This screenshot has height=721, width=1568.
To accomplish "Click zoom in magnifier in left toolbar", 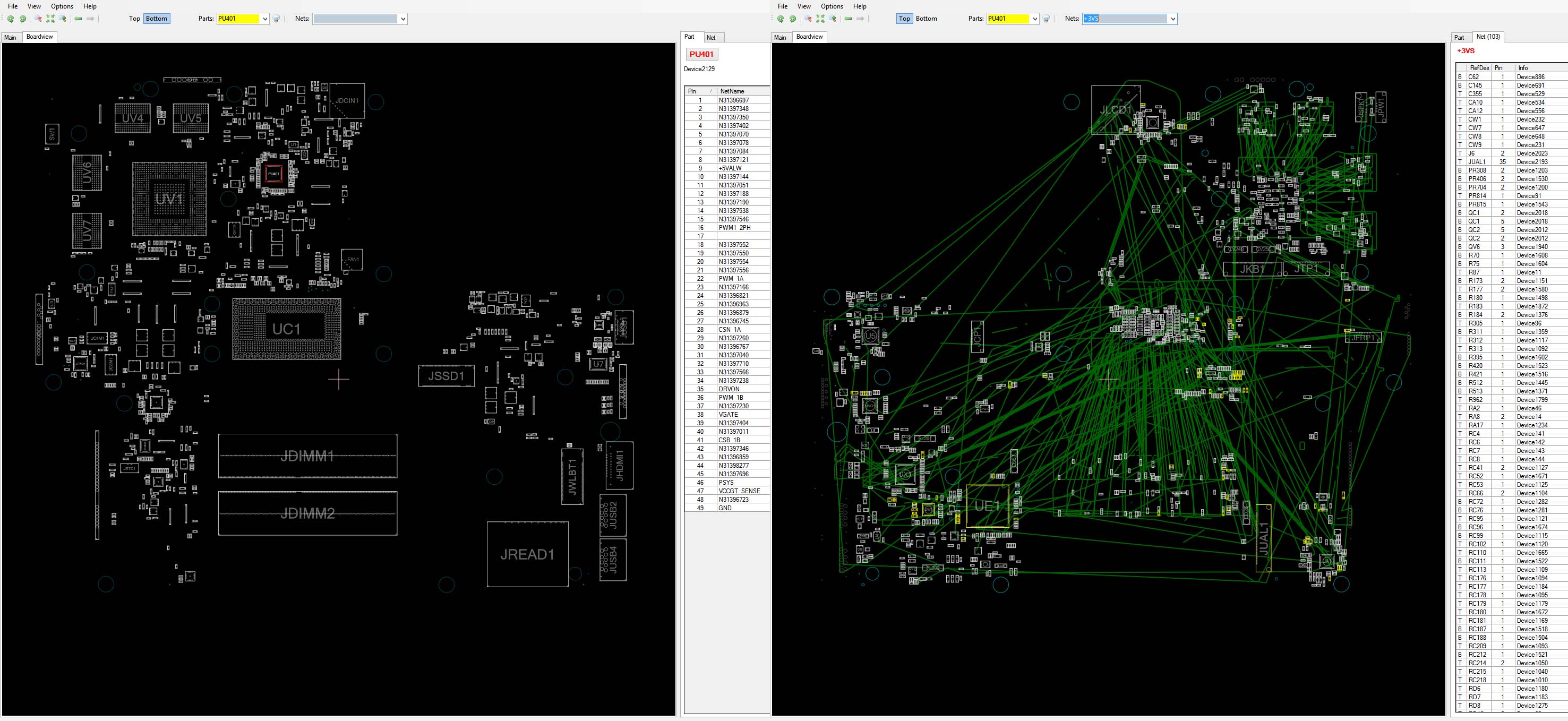I will (x=63, y=19).
